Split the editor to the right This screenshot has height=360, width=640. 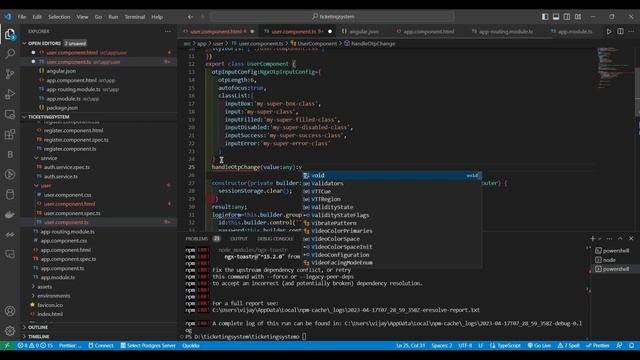coord(620,31)
